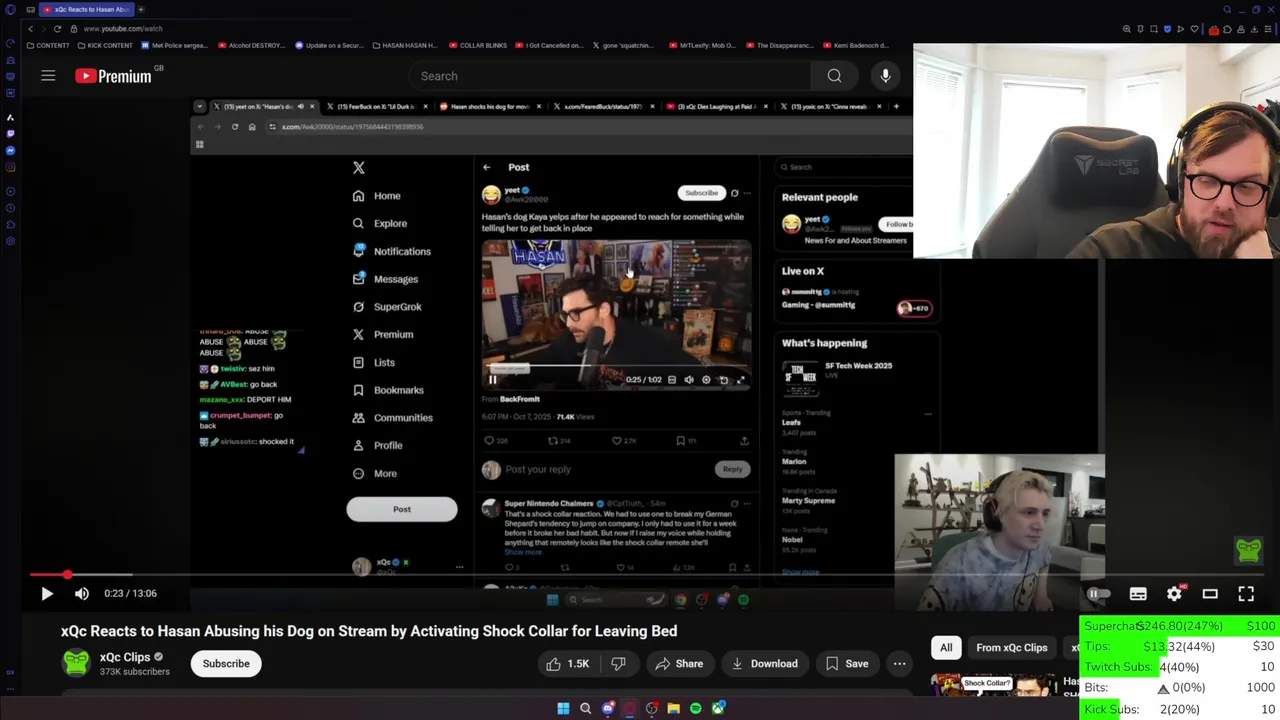Focus the www.youtube.com/watch address bar
Screen dimensions: 1280x720
123,29
